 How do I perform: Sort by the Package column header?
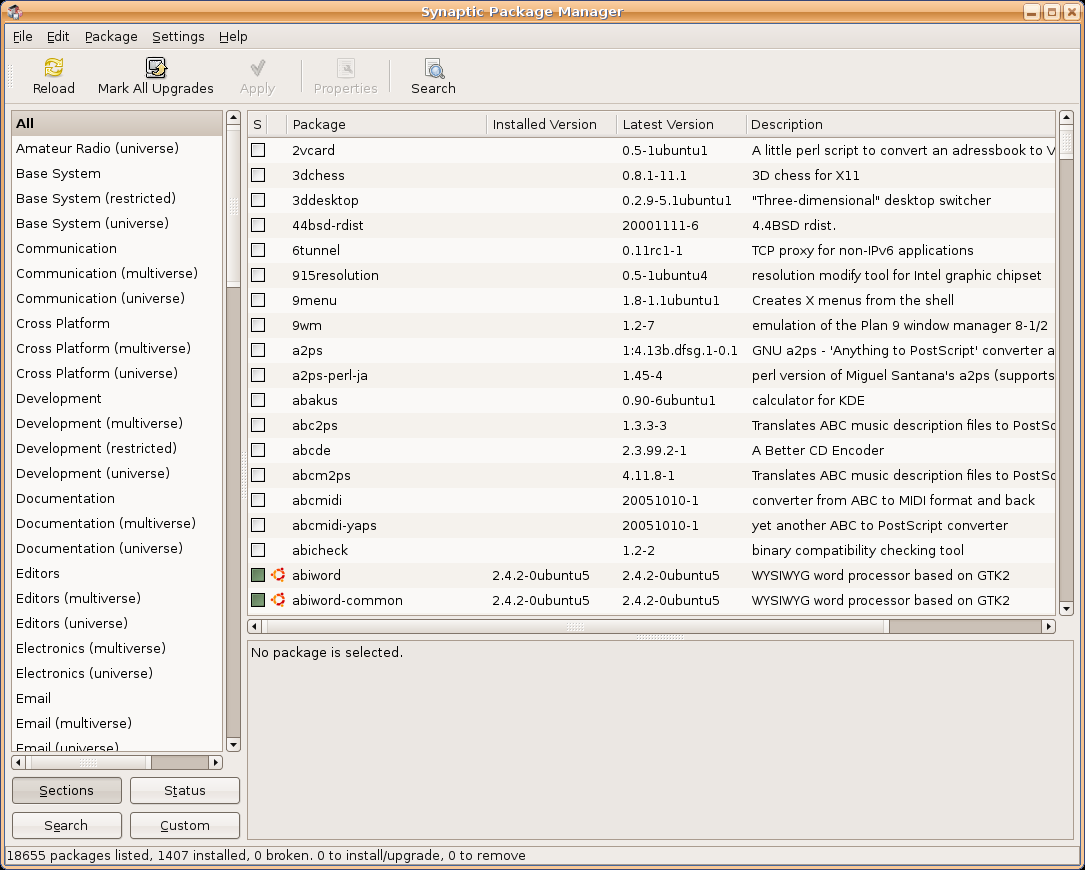(386, 124)
